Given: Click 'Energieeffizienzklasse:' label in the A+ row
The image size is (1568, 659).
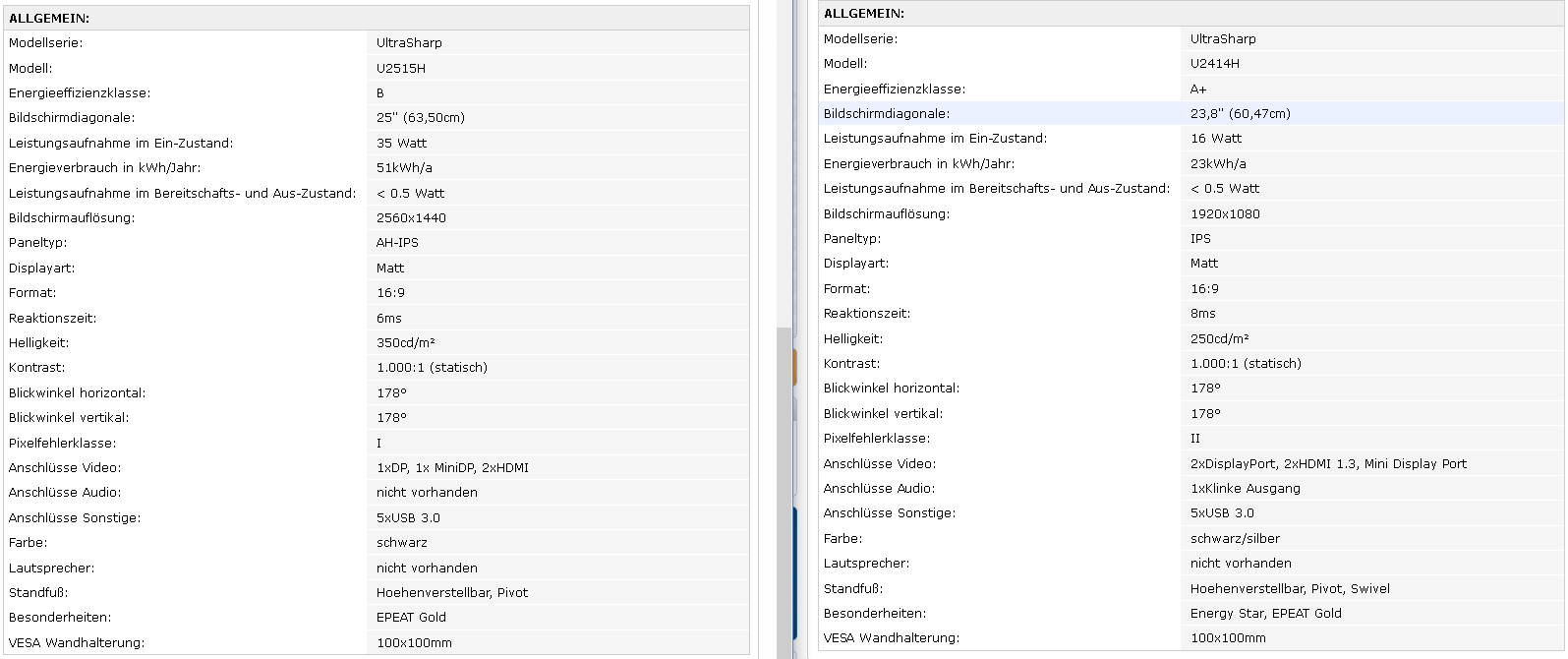Looking at the screenshot, I should (895, 89).
